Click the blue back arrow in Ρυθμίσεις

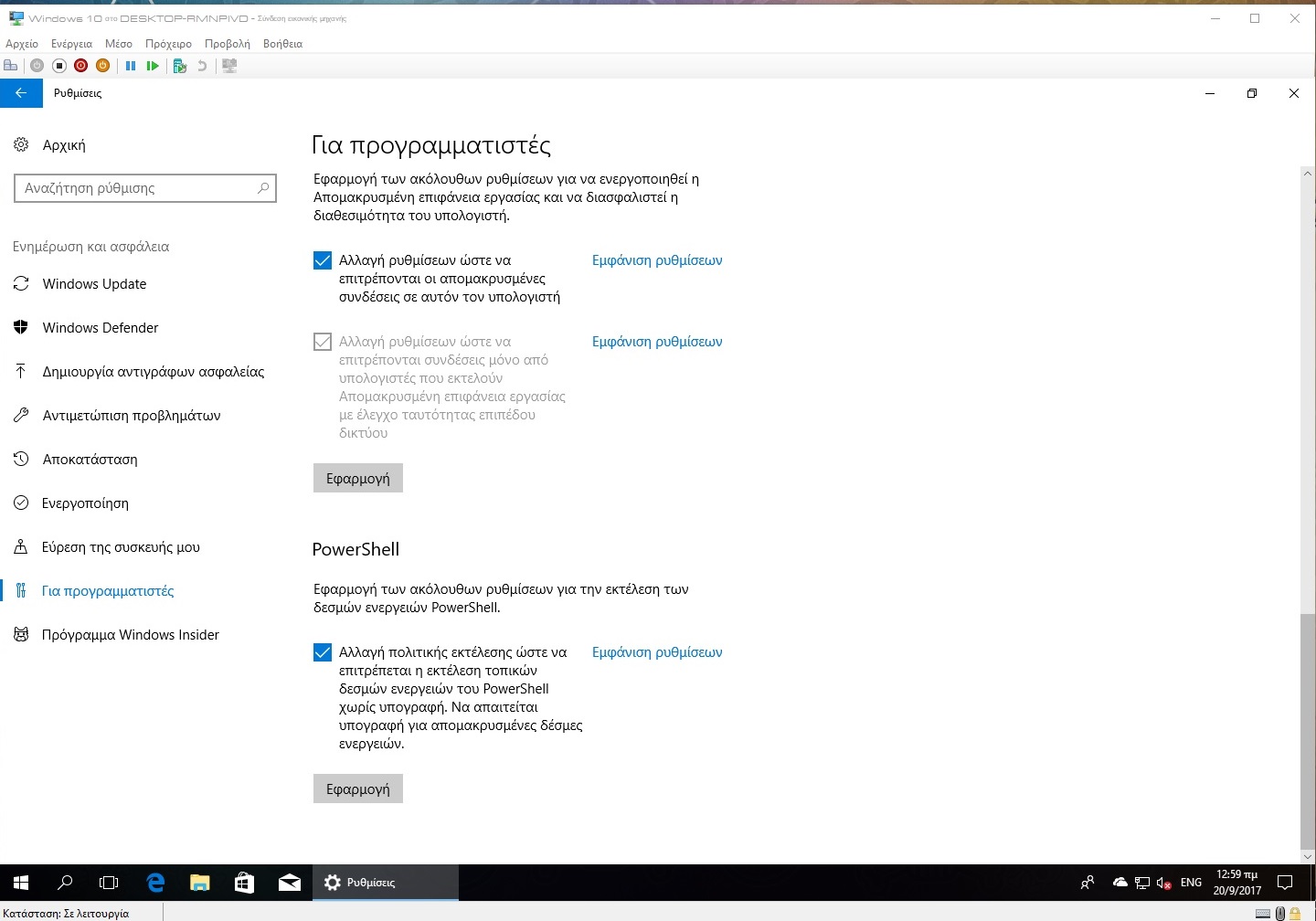21,93
